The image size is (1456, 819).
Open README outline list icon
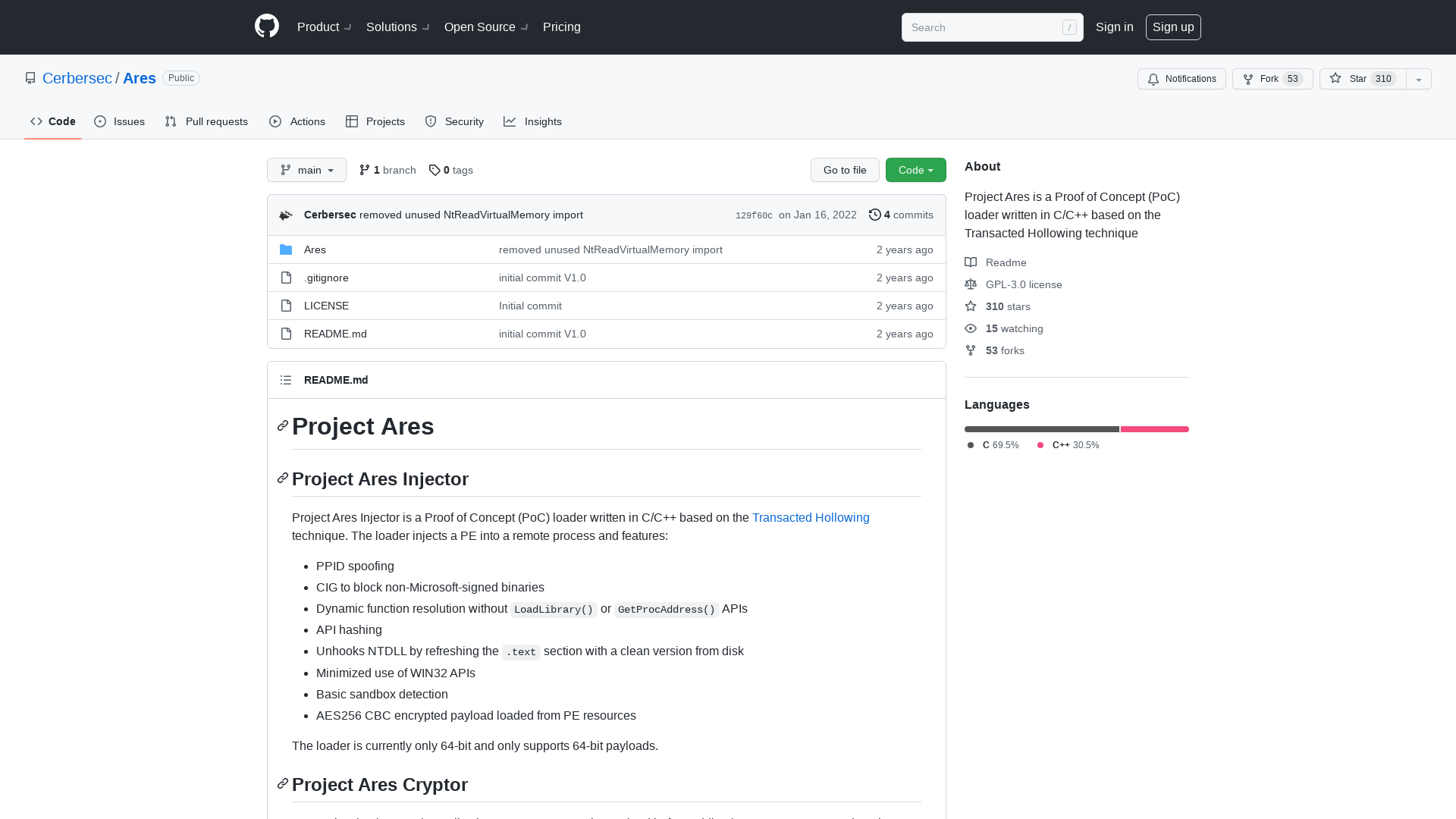[286, 380]
